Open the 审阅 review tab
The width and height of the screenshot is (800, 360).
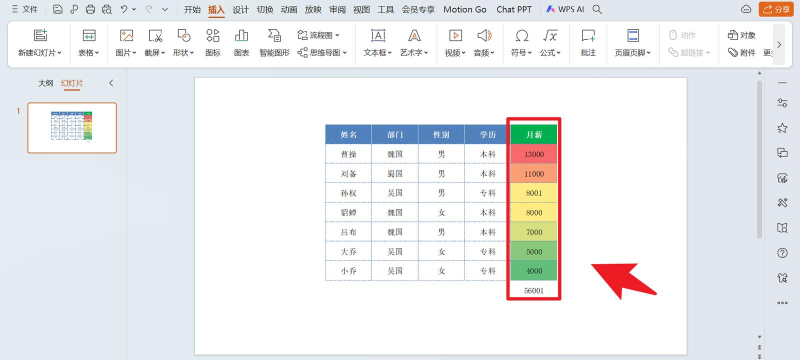point(337,9)
